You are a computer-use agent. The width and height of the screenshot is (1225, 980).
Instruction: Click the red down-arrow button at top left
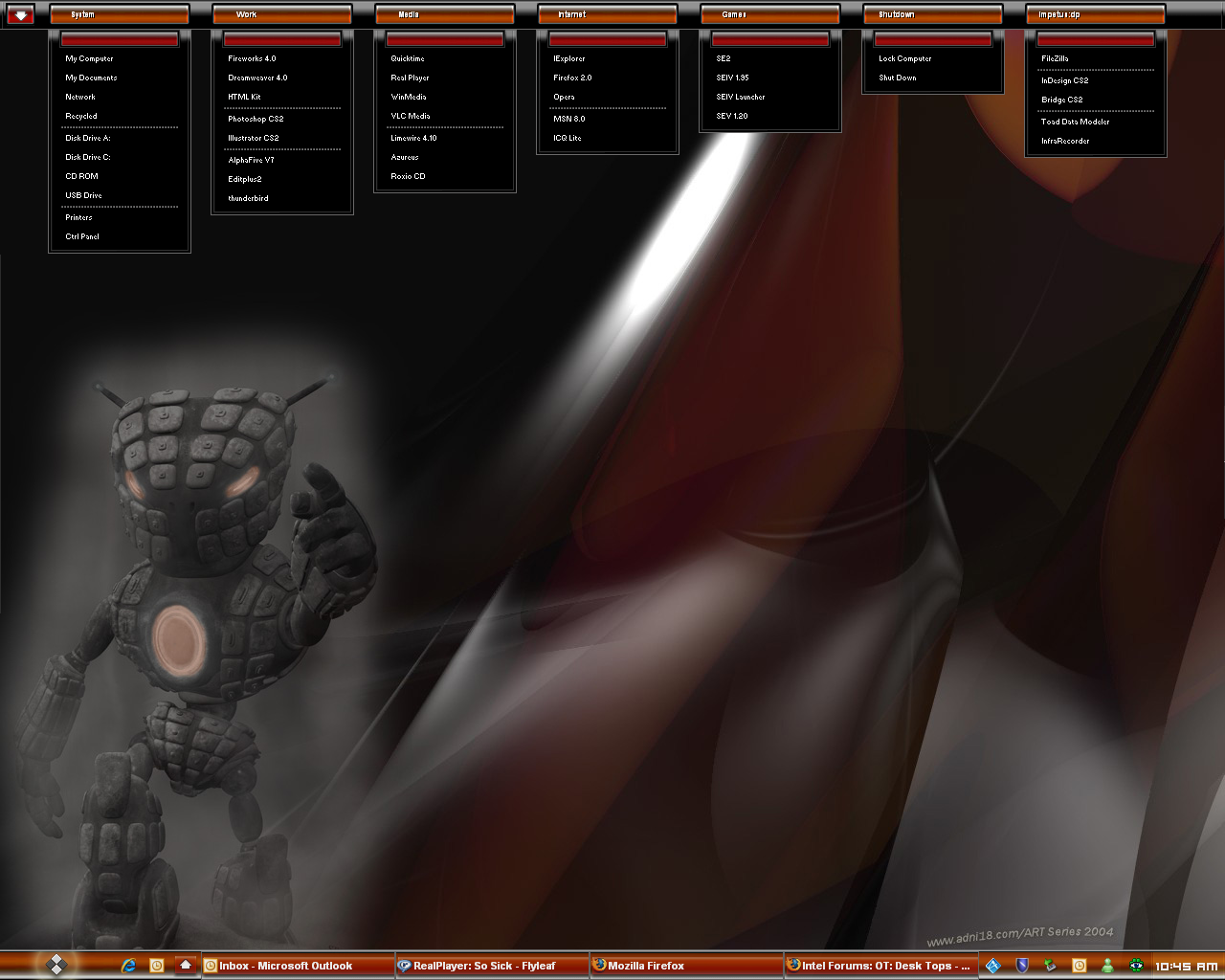point(20,14)
